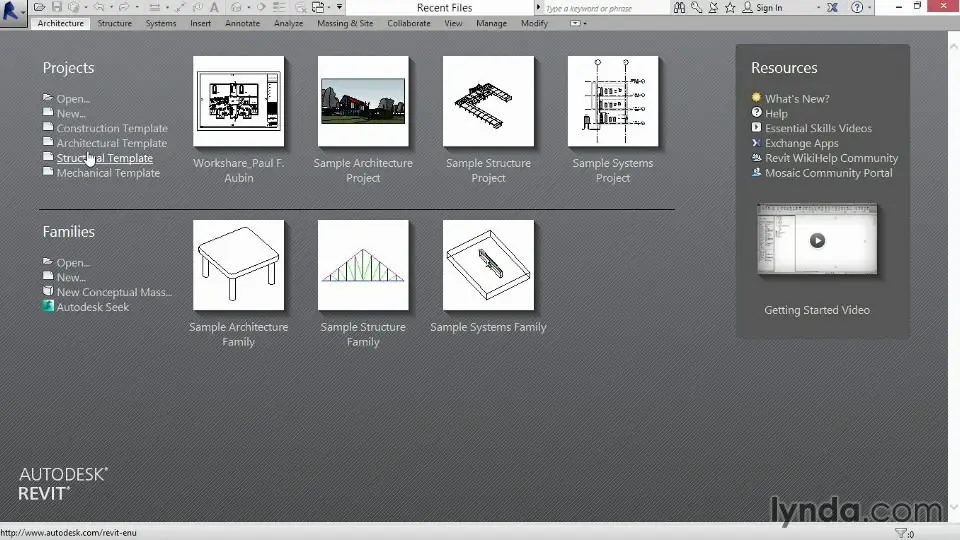
Task: Expand the Measure tool dropdown arrow
Action: [167, 7]
